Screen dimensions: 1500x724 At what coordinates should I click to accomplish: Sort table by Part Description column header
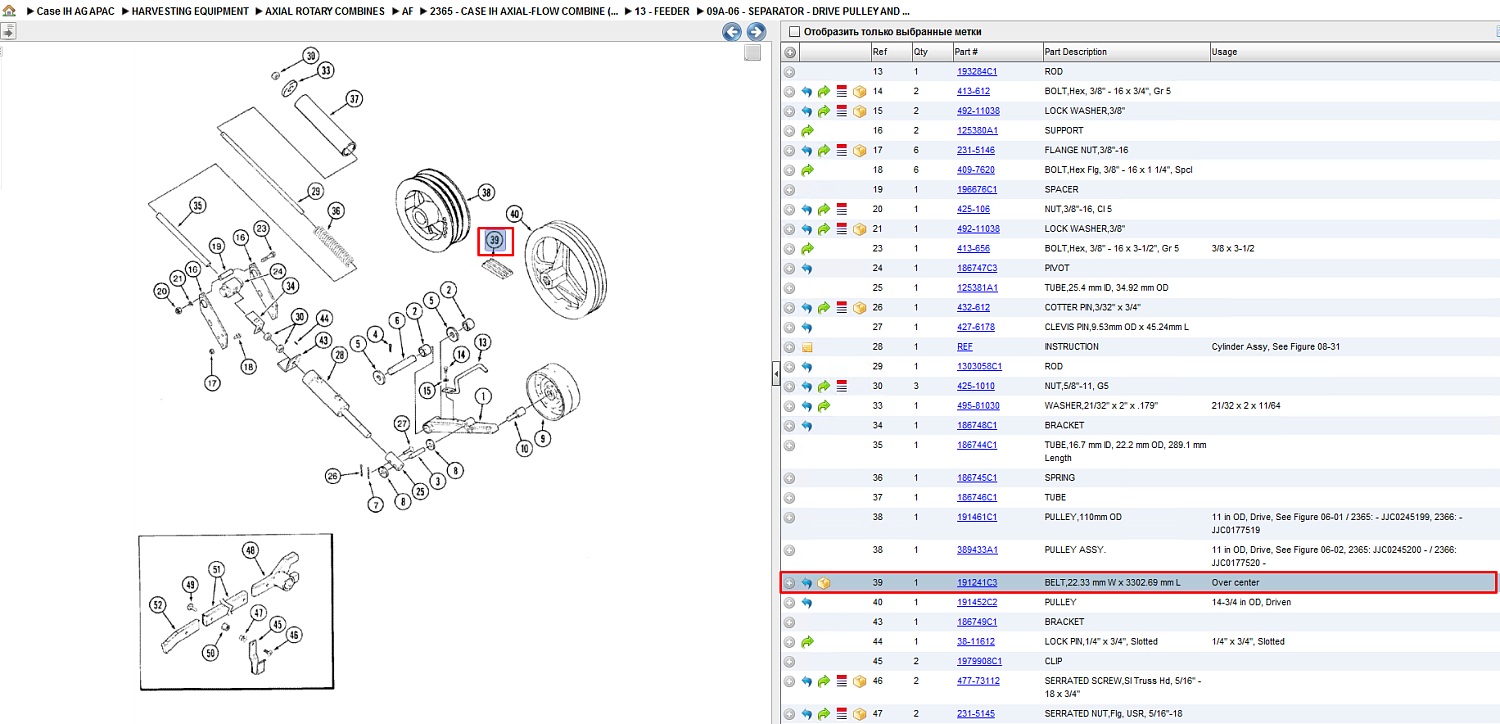point(1076,52)
